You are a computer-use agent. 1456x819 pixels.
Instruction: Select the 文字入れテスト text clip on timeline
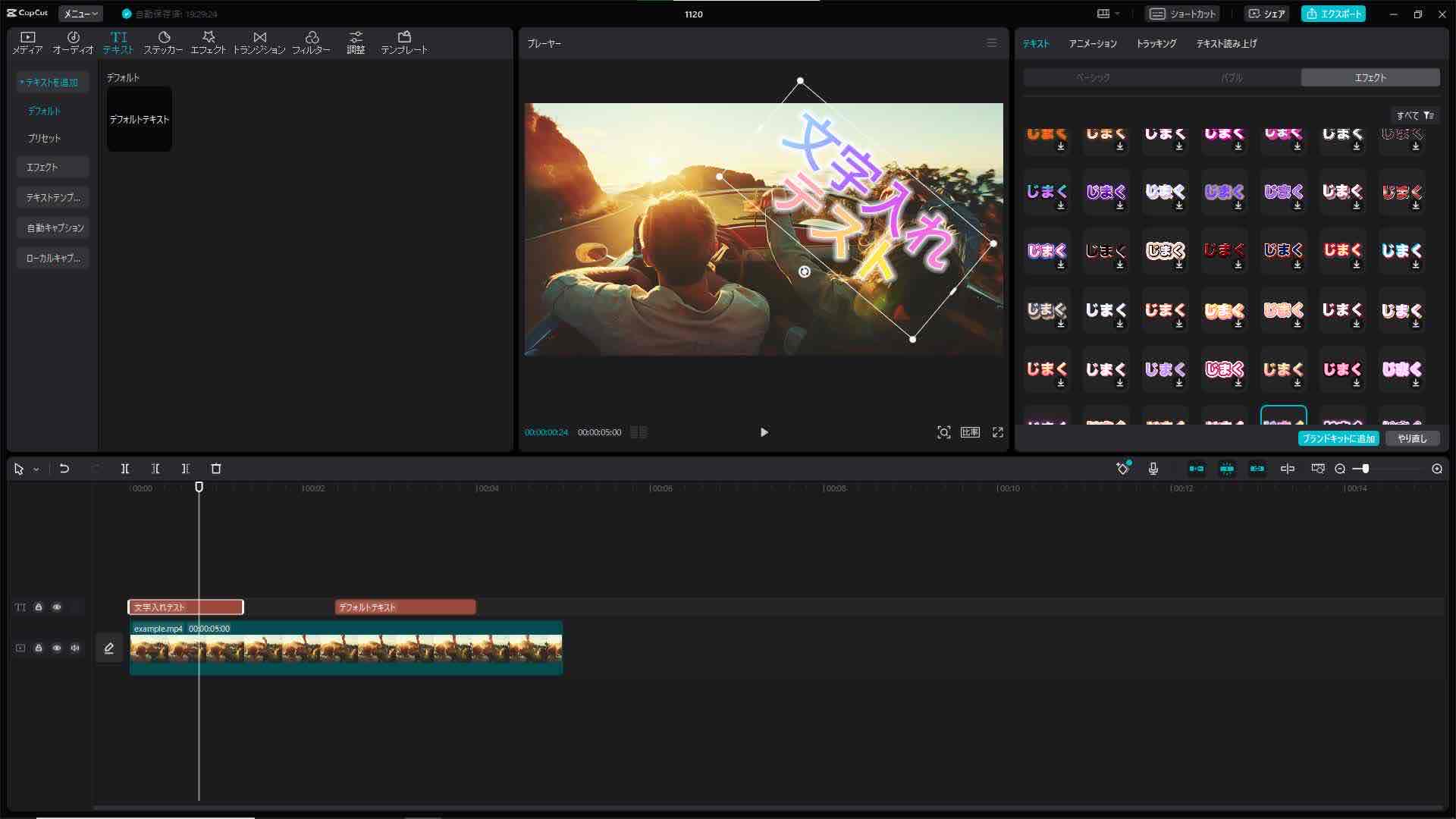click(x=186, y=607)
